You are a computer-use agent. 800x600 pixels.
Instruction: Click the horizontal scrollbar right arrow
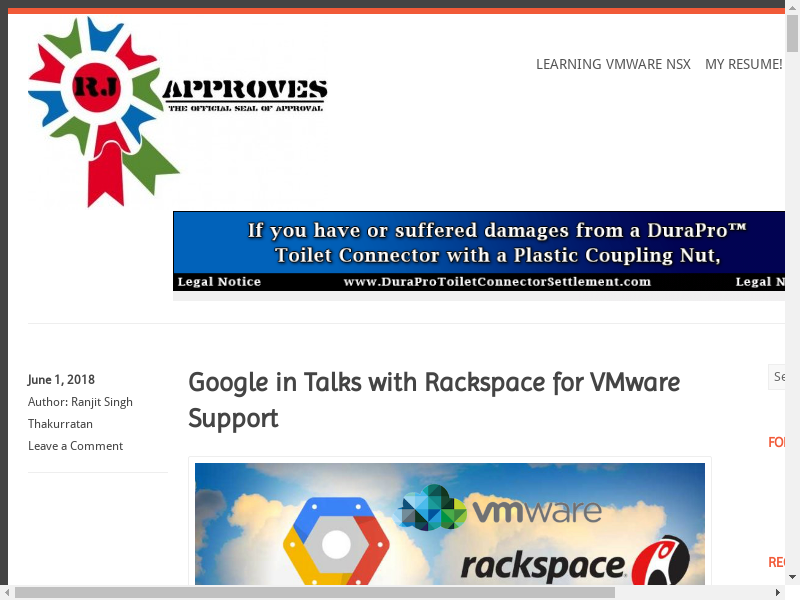778,592
